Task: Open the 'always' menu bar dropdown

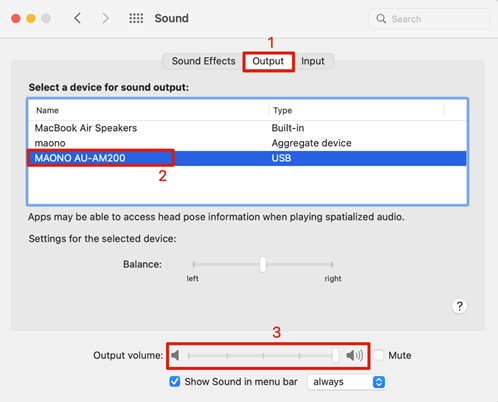Action: [x=346, y=382]
